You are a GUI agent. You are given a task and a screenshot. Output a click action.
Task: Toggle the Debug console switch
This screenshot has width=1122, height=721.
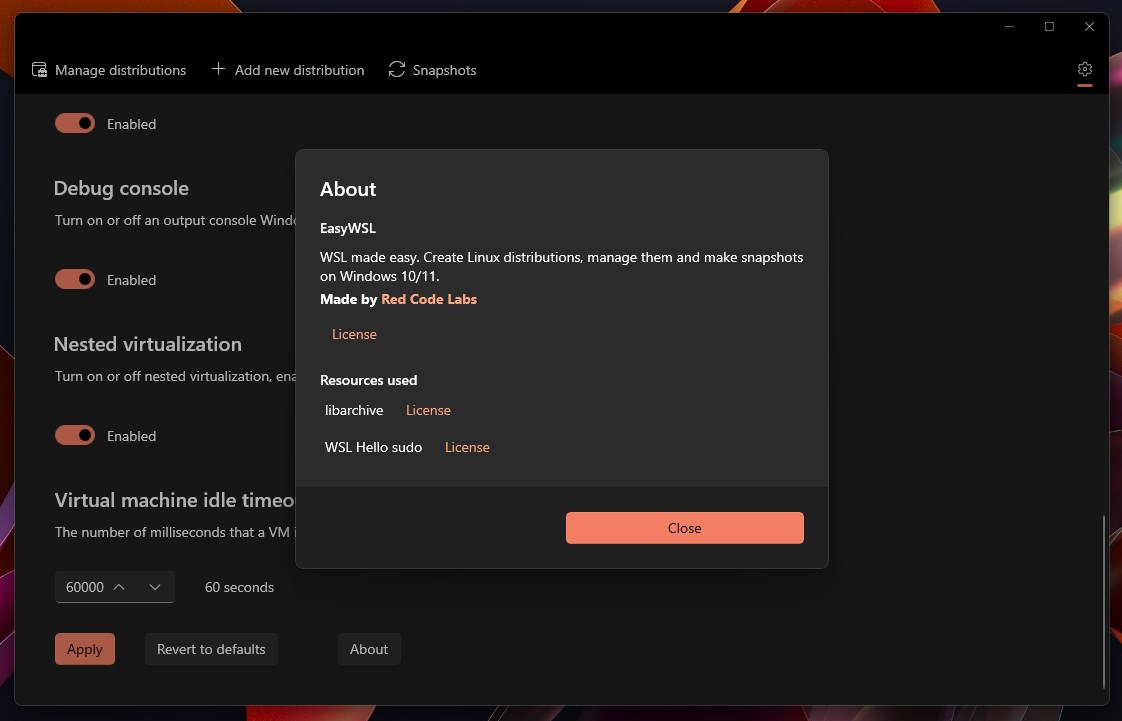click(75, 279)
